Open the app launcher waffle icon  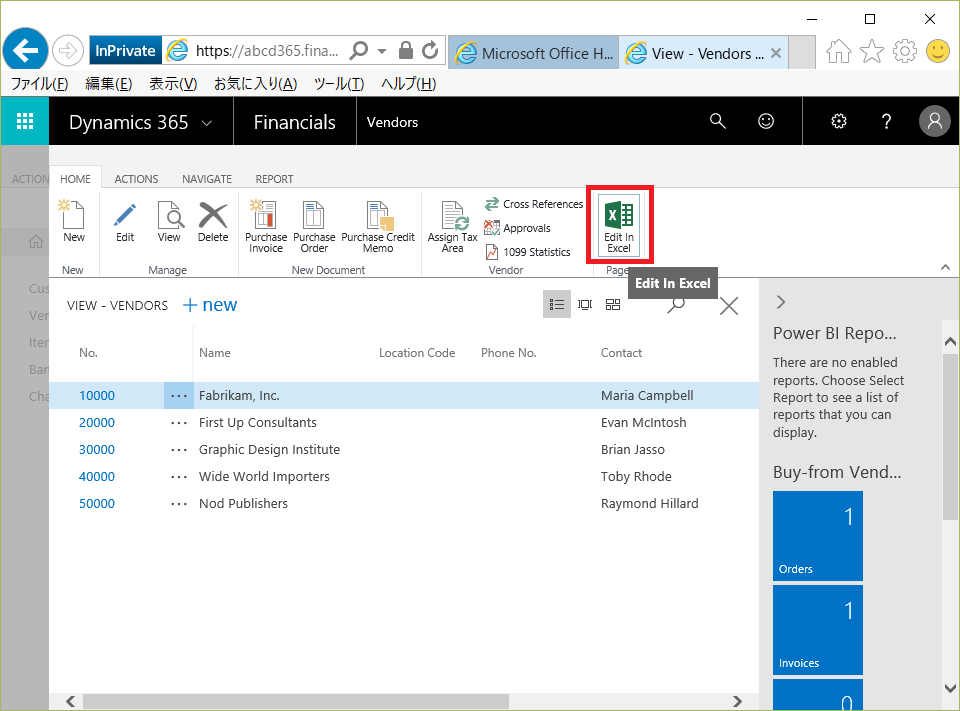(24, 121)
